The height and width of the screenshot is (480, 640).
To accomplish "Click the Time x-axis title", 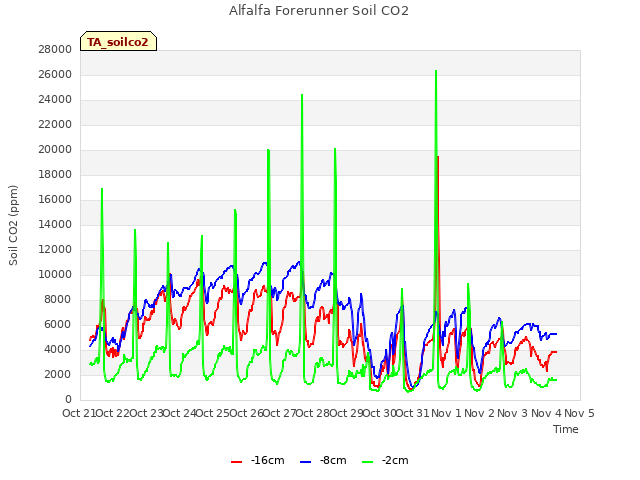I will (x=566, y=429).
